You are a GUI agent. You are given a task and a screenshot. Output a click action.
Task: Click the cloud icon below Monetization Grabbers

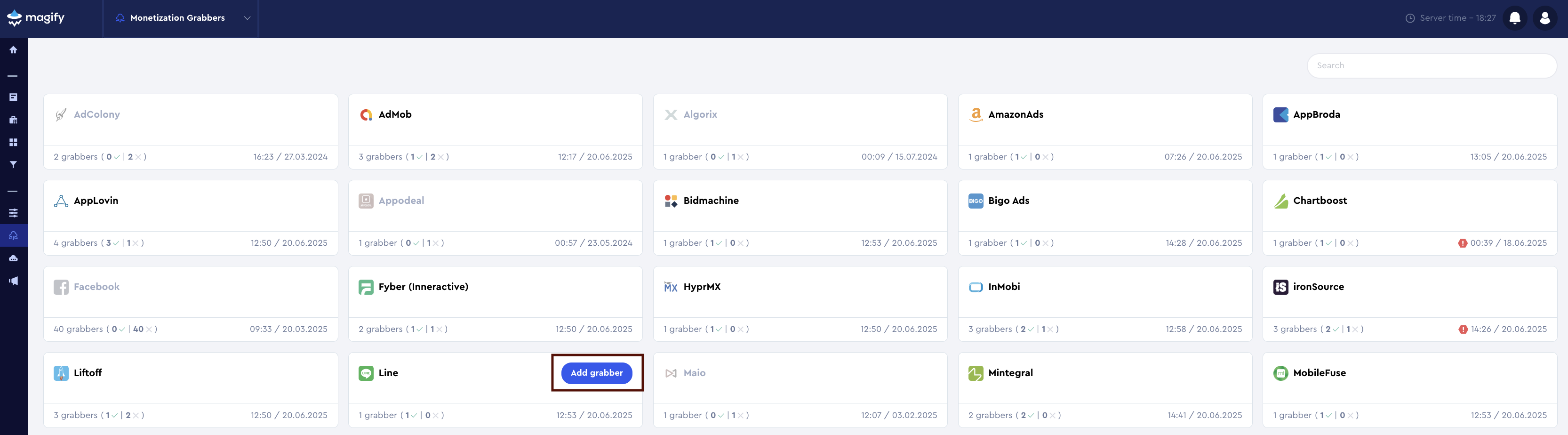(x=13, y=257)
